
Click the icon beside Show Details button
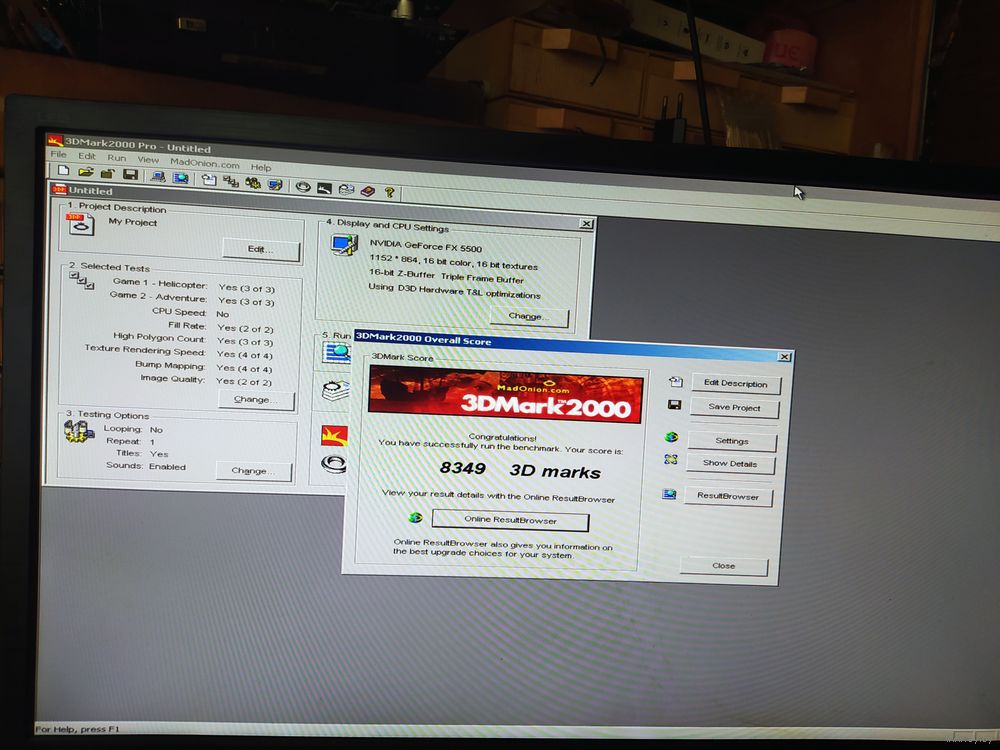tap(670, 459)
